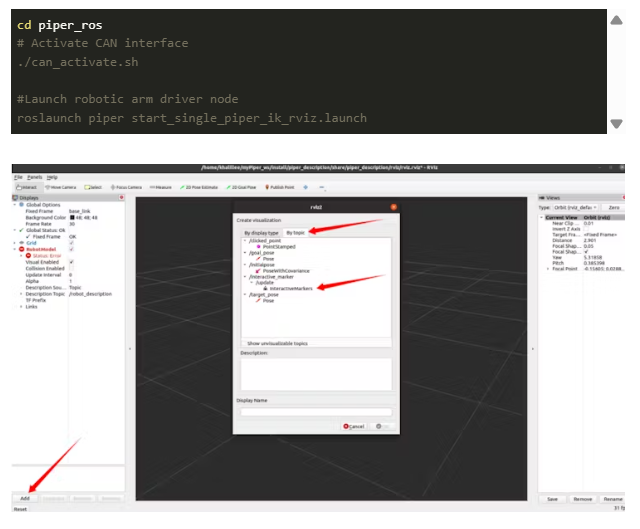Switch to the By topic tab
Screen dimensions: 640x529
295,232
